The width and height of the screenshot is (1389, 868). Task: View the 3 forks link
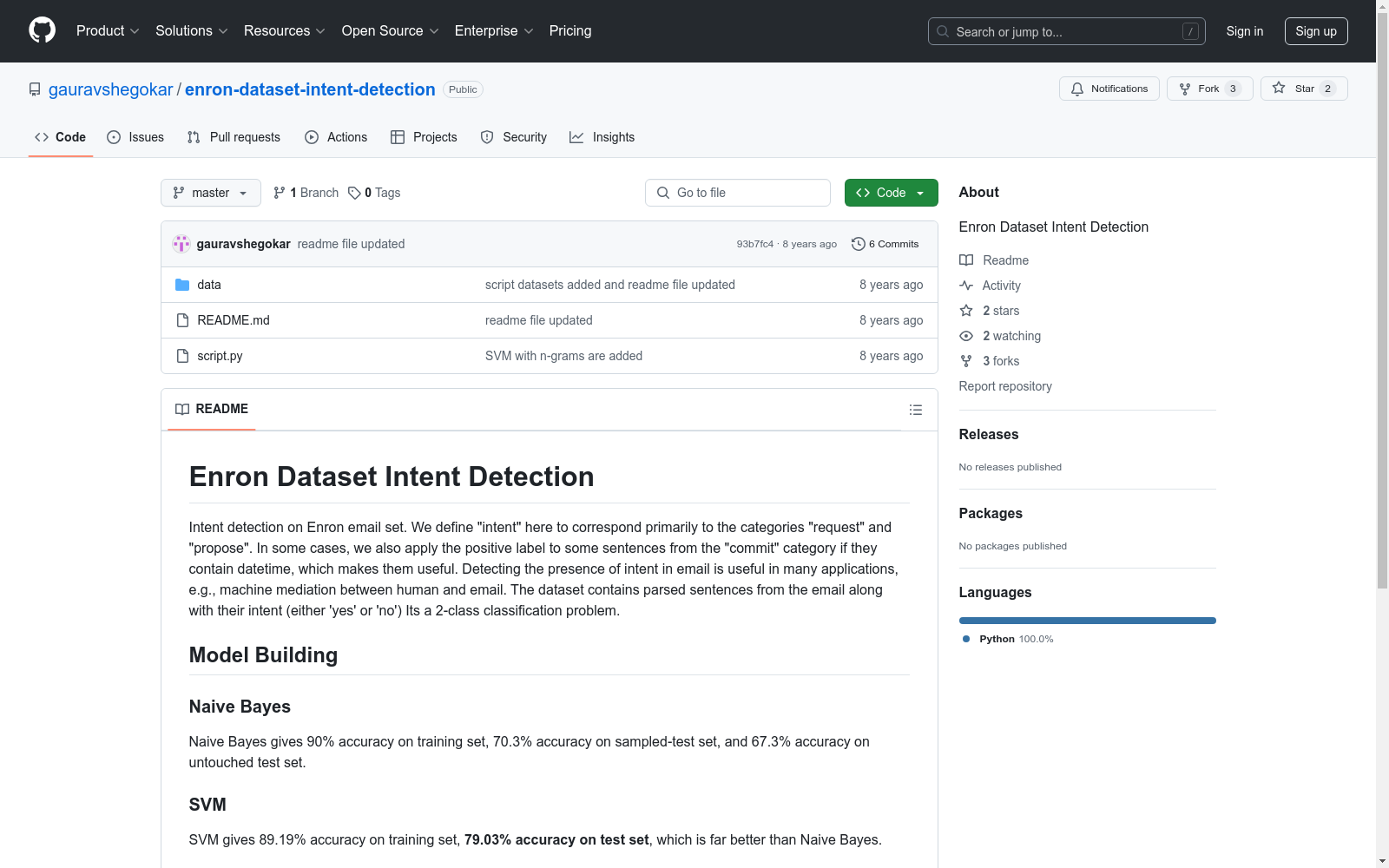pyautogui.click(x=990, y=361)
